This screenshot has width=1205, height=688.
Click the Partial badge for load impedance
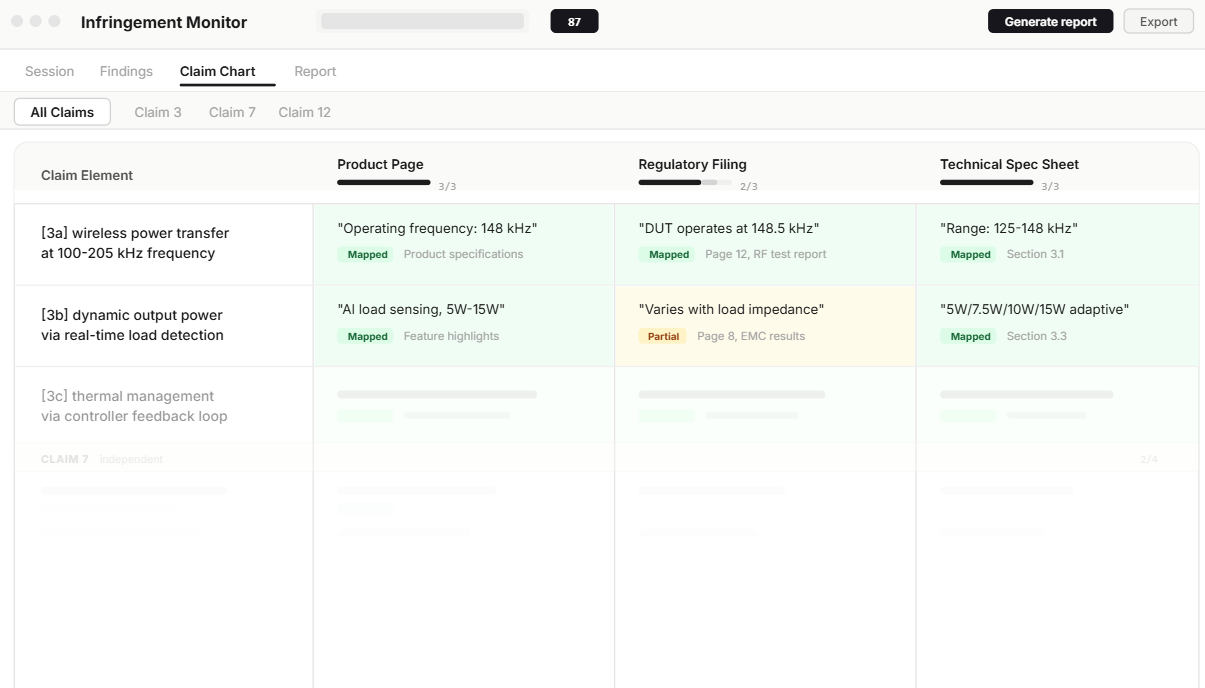tap(663, 336)
